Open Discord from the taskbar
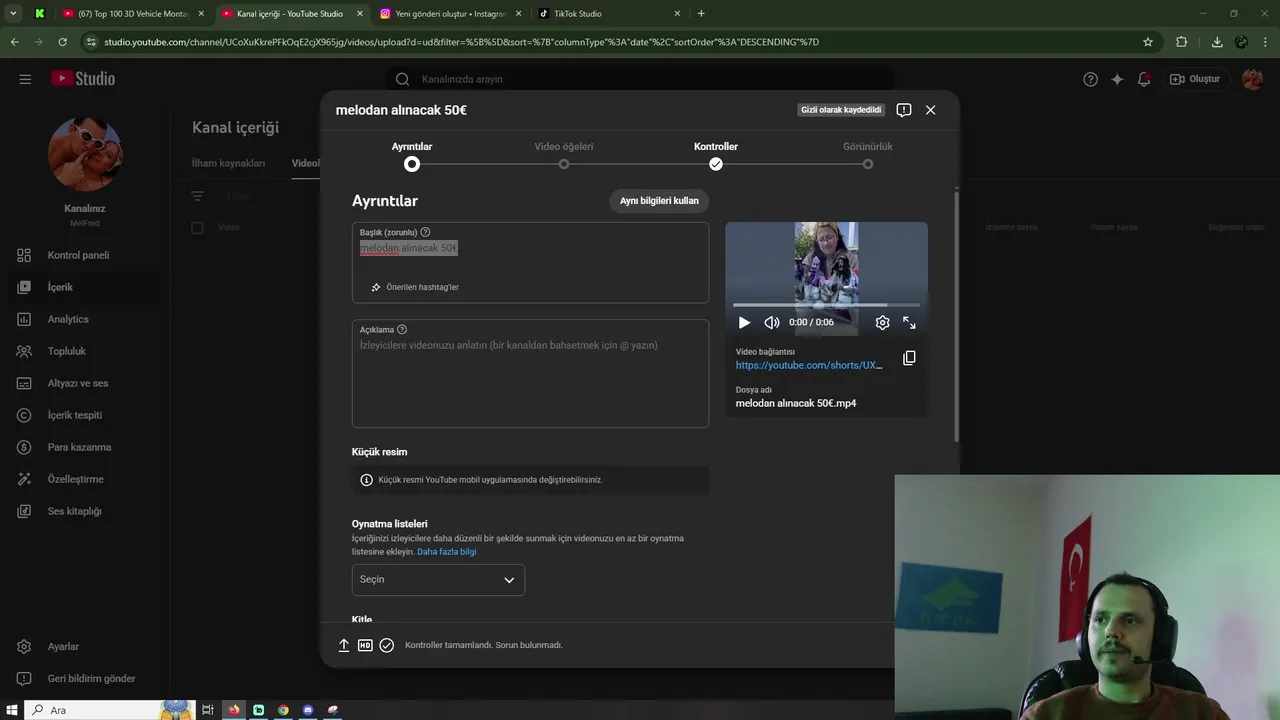Viewport: 1280px width, 720px height. click(x=308, y=710)
